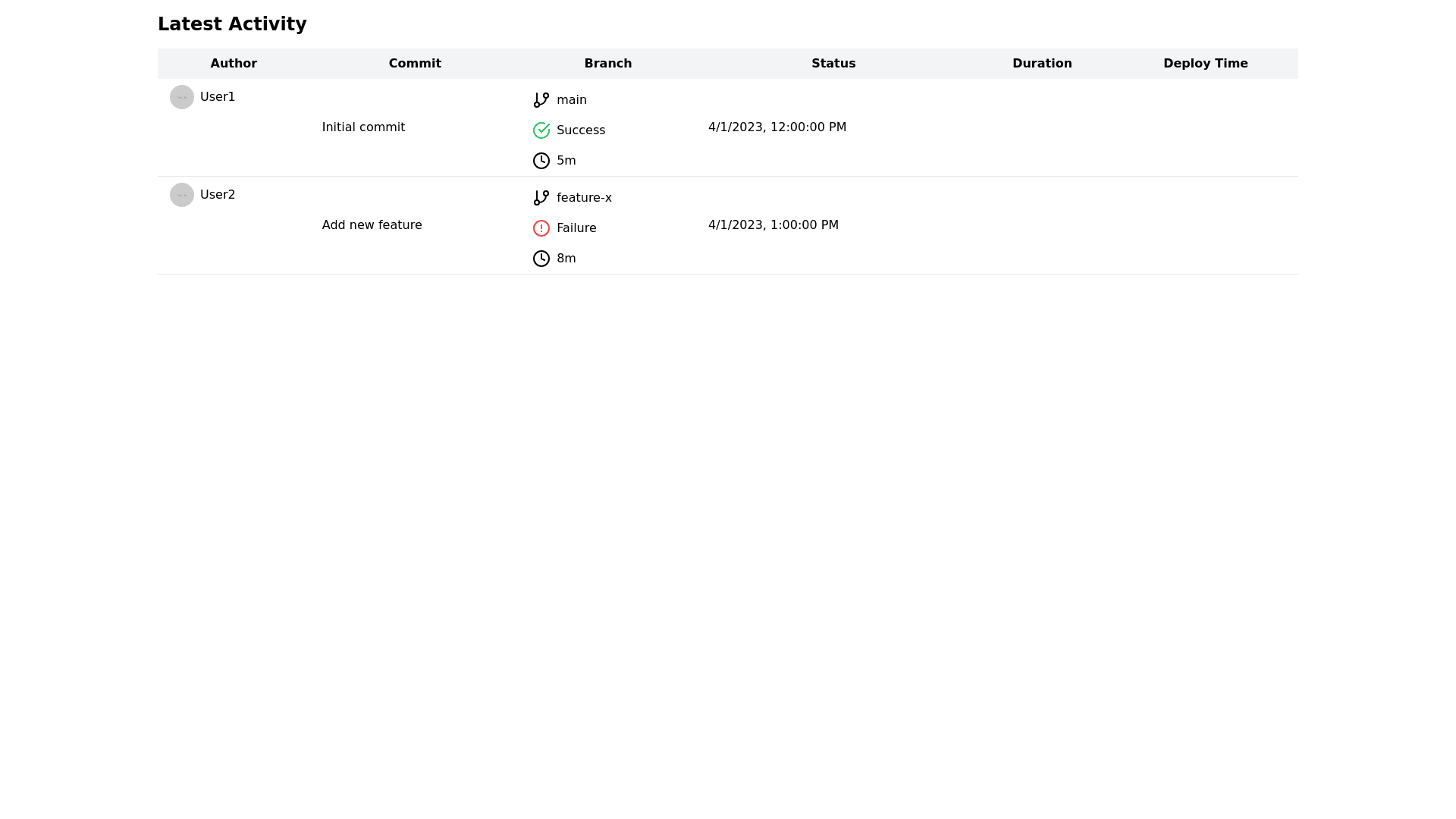The image size is (1456, 819).
Task: Select the Author column header
Action: (234, 64)
